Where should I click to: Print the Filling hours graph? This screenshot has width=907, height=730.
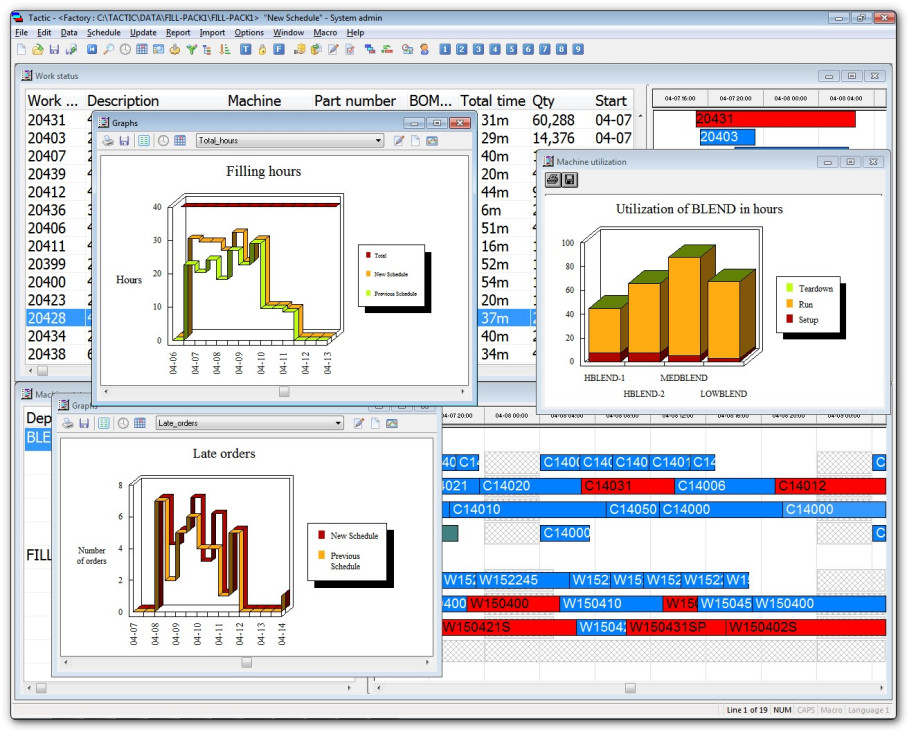[x=108, y=141]
